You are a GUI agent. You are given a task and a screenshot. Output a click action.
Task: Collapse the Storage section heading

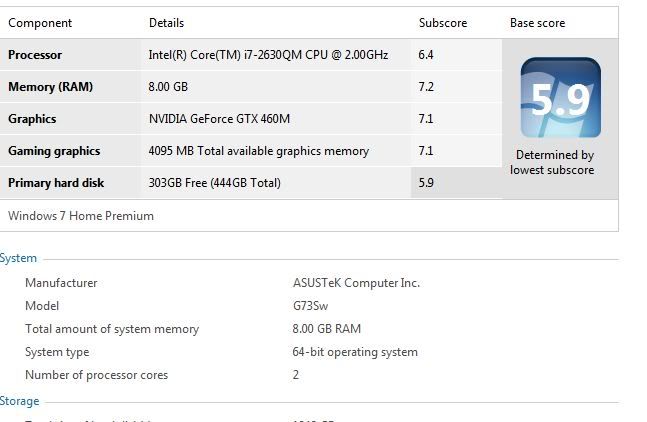(x=19, y=401)
